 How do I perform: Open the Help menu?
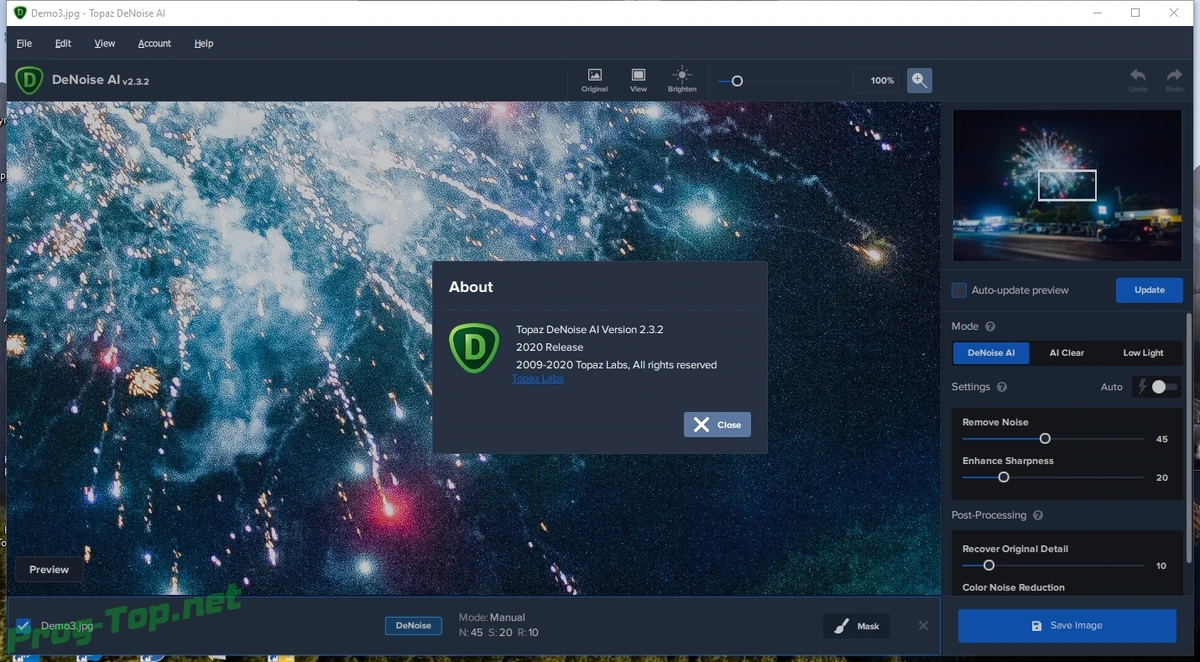[204, 43]
